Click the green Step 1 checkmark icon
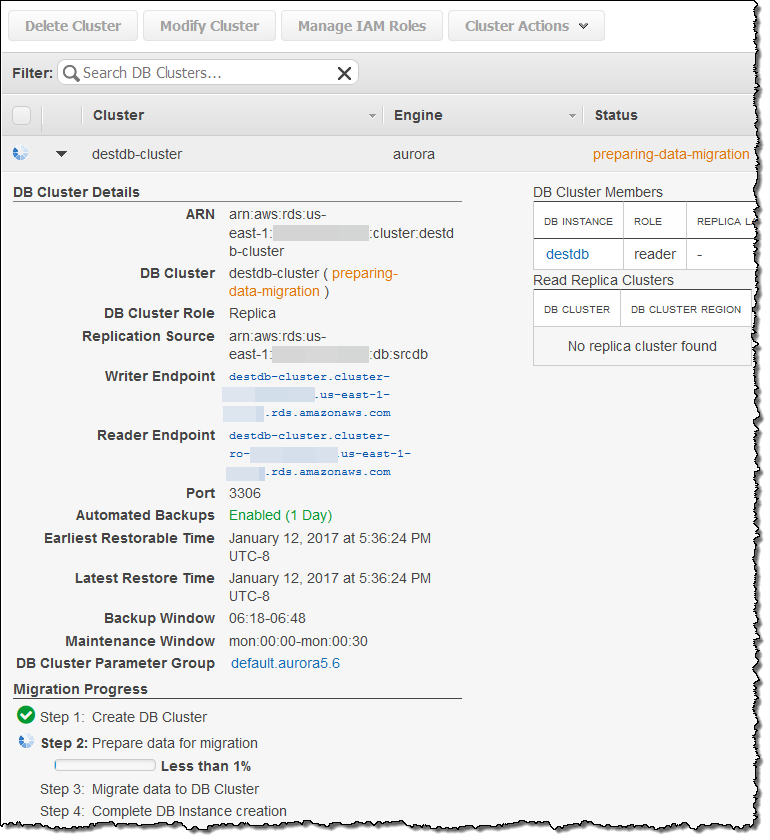This screenshot has height=840, width=770. click(26, 715)
